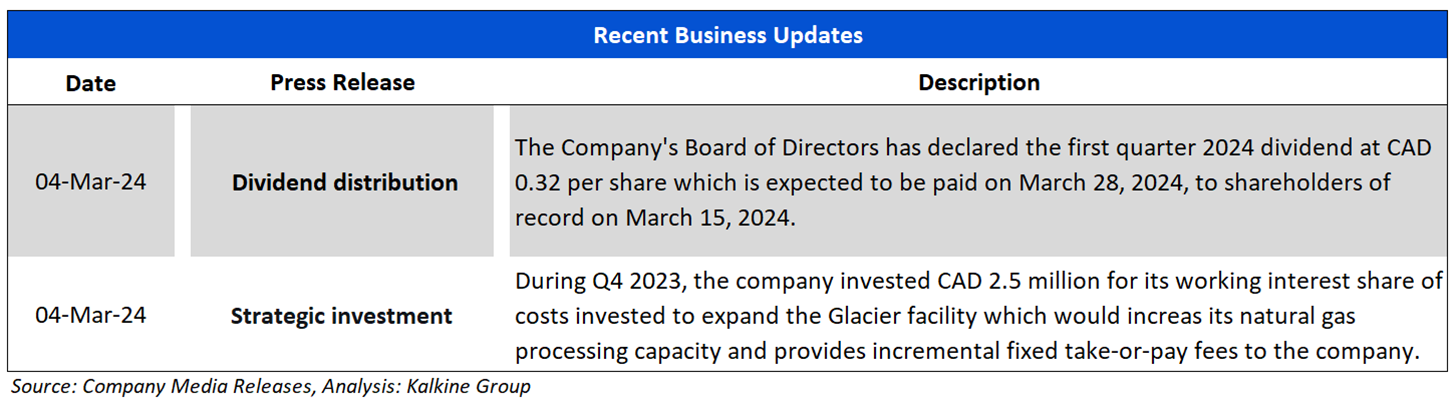
Task: Click the date cell beside Strategic investment
Action: [x=90, y=316]
